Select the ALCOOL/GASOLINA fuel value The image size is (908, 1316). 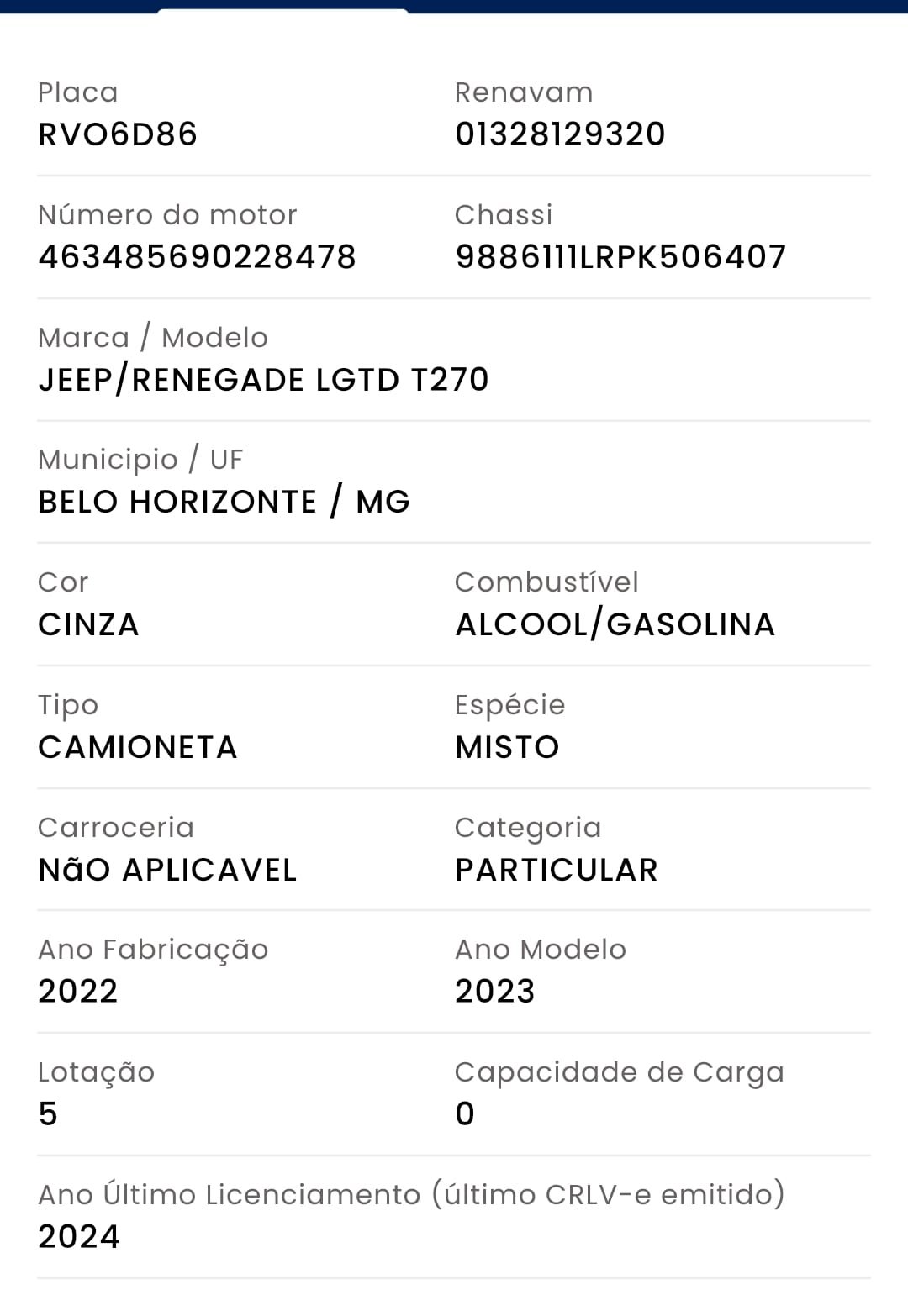(x=615, y=624)
